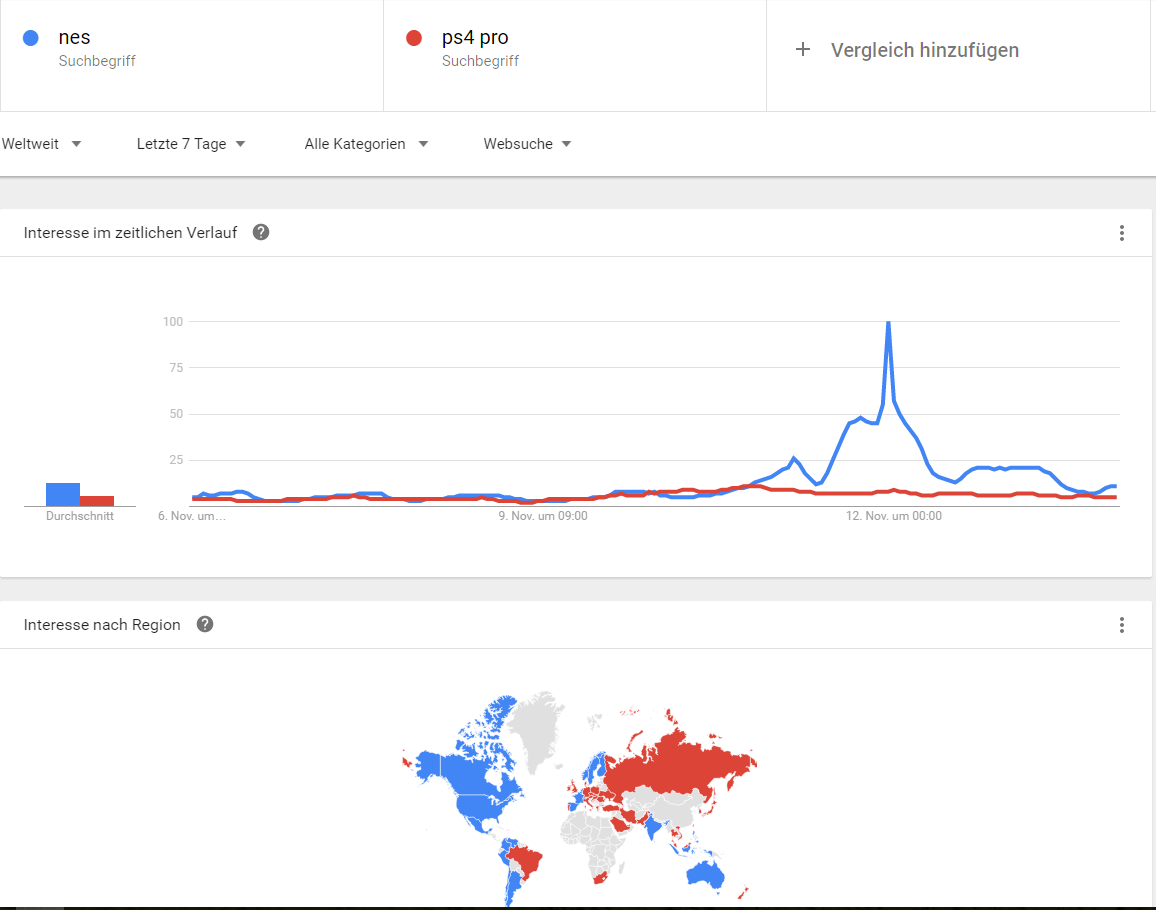Click the blue average bar above Durchschnitt

(63, 494)
